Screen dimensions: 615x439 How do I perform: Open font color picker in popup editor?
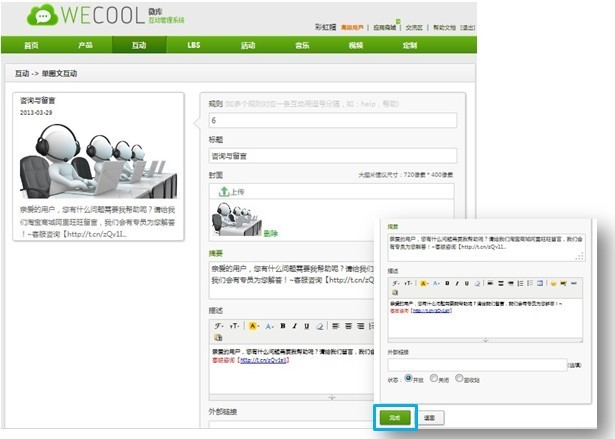436,283
